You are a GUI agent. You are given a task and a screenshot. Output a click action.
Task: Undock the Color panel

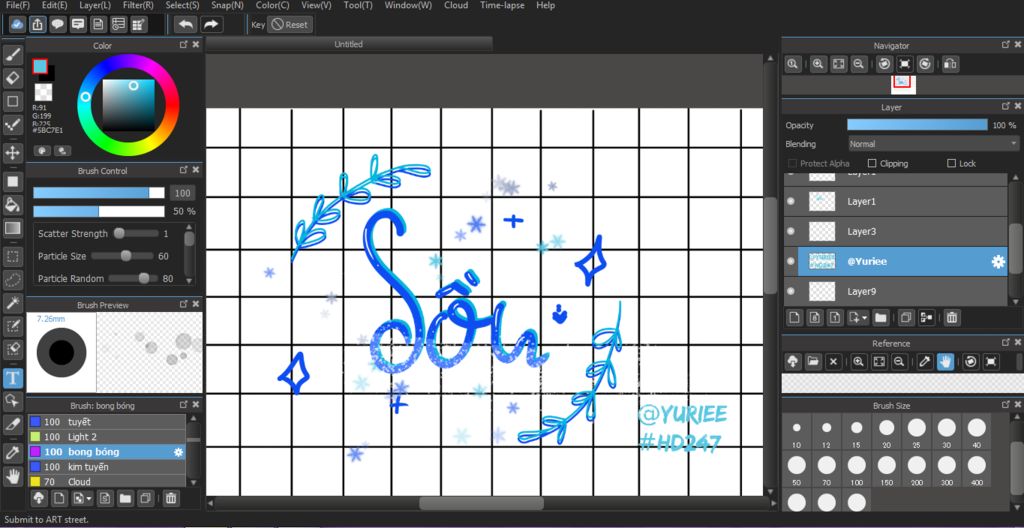184,45
